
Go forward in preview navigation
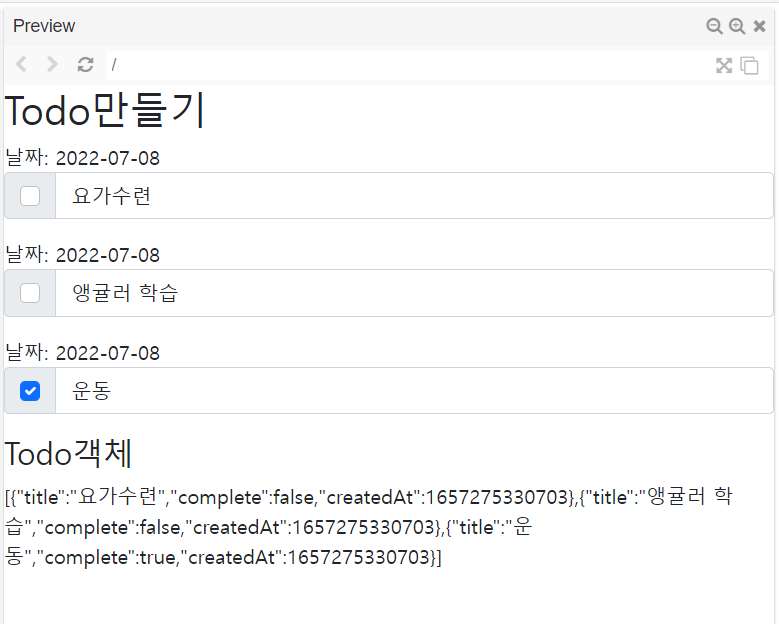[x=53, y=65]
